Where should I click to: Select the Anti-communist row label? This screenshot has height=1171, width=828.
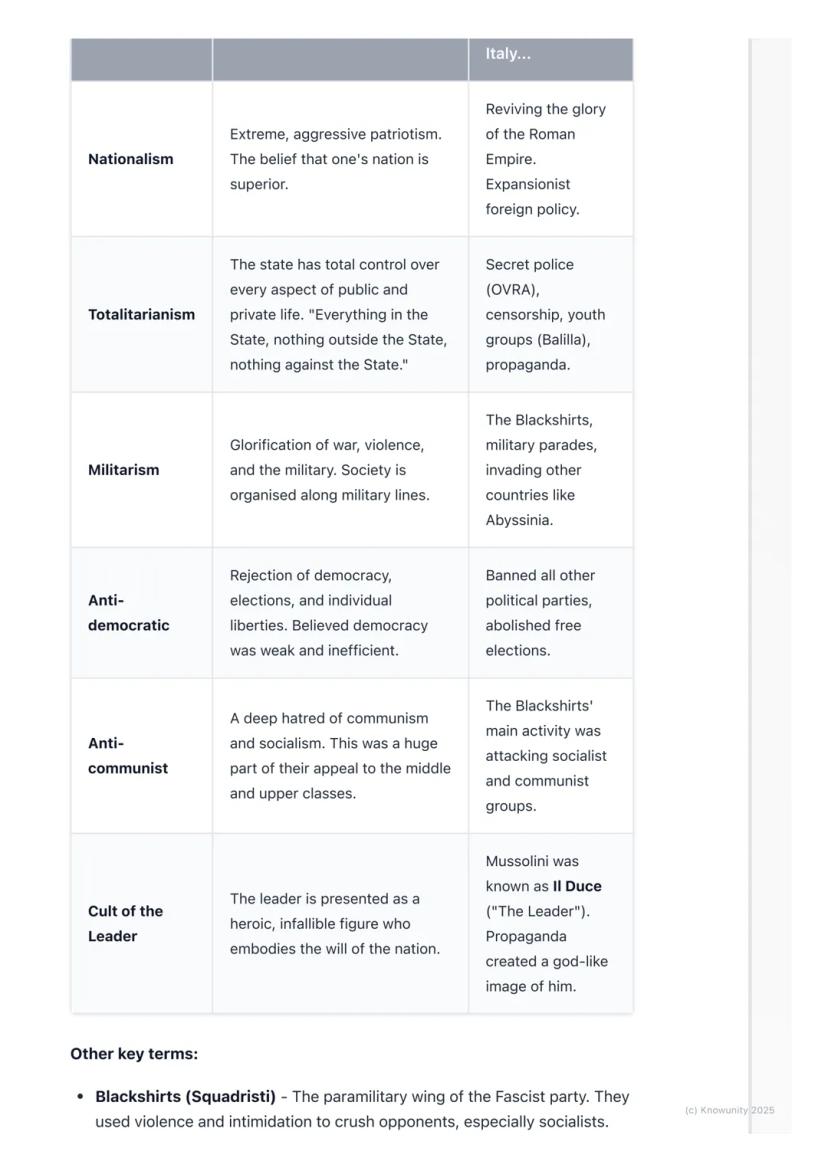128,756
